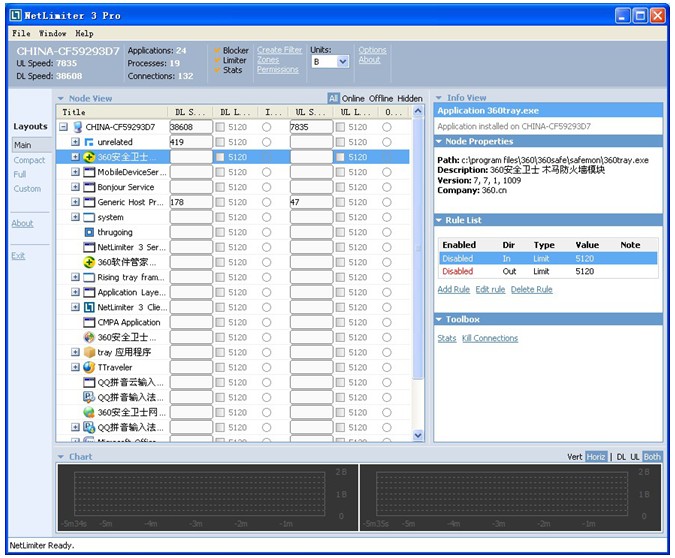Switch chart to Vert orientation
The image size is (675, 558).
[575, 457]
